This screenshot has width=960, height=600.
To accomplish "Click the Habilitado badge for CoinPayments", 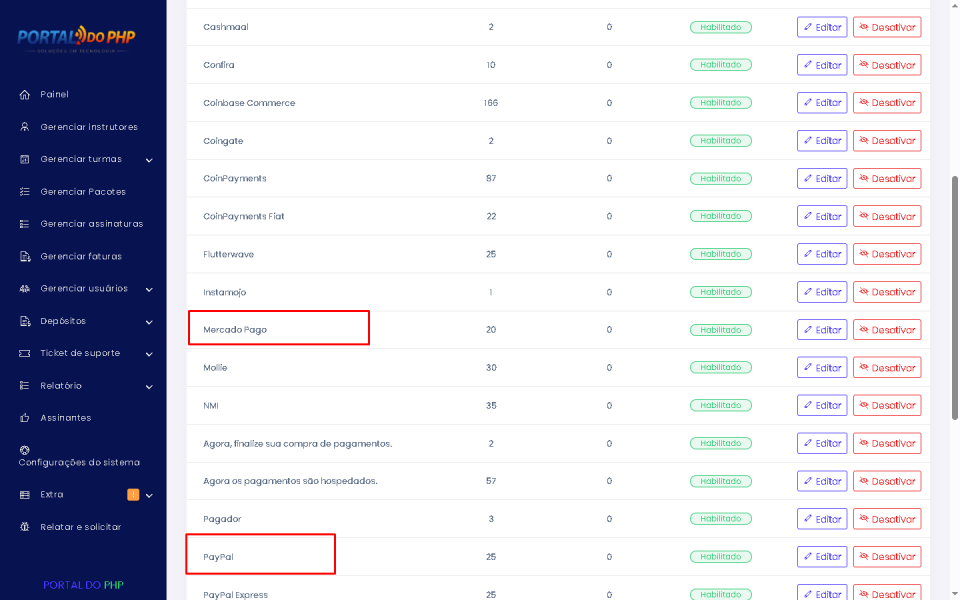I will pyautogui.click(x=721, y=179).
